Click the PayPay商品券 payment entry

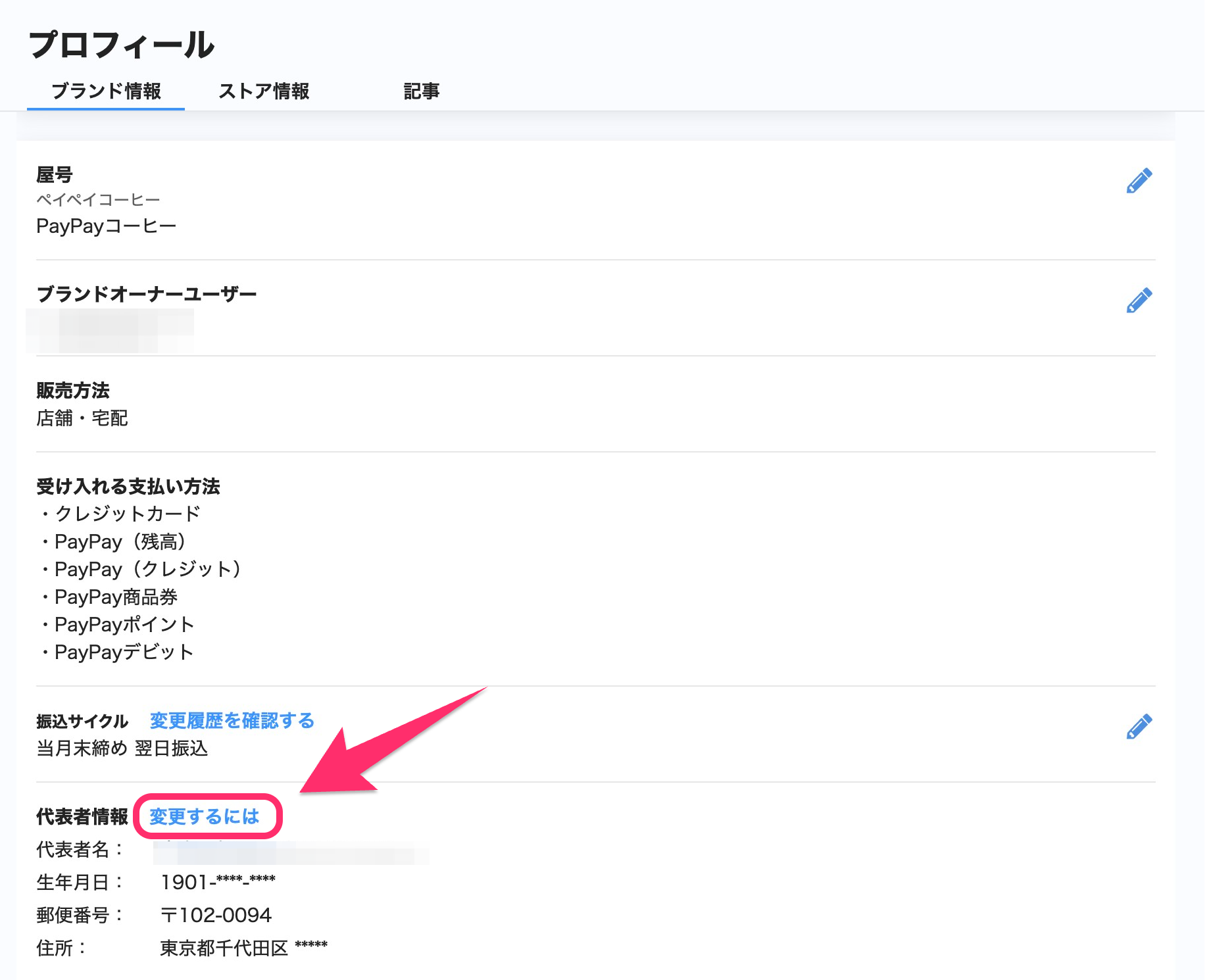pos(116,597)
